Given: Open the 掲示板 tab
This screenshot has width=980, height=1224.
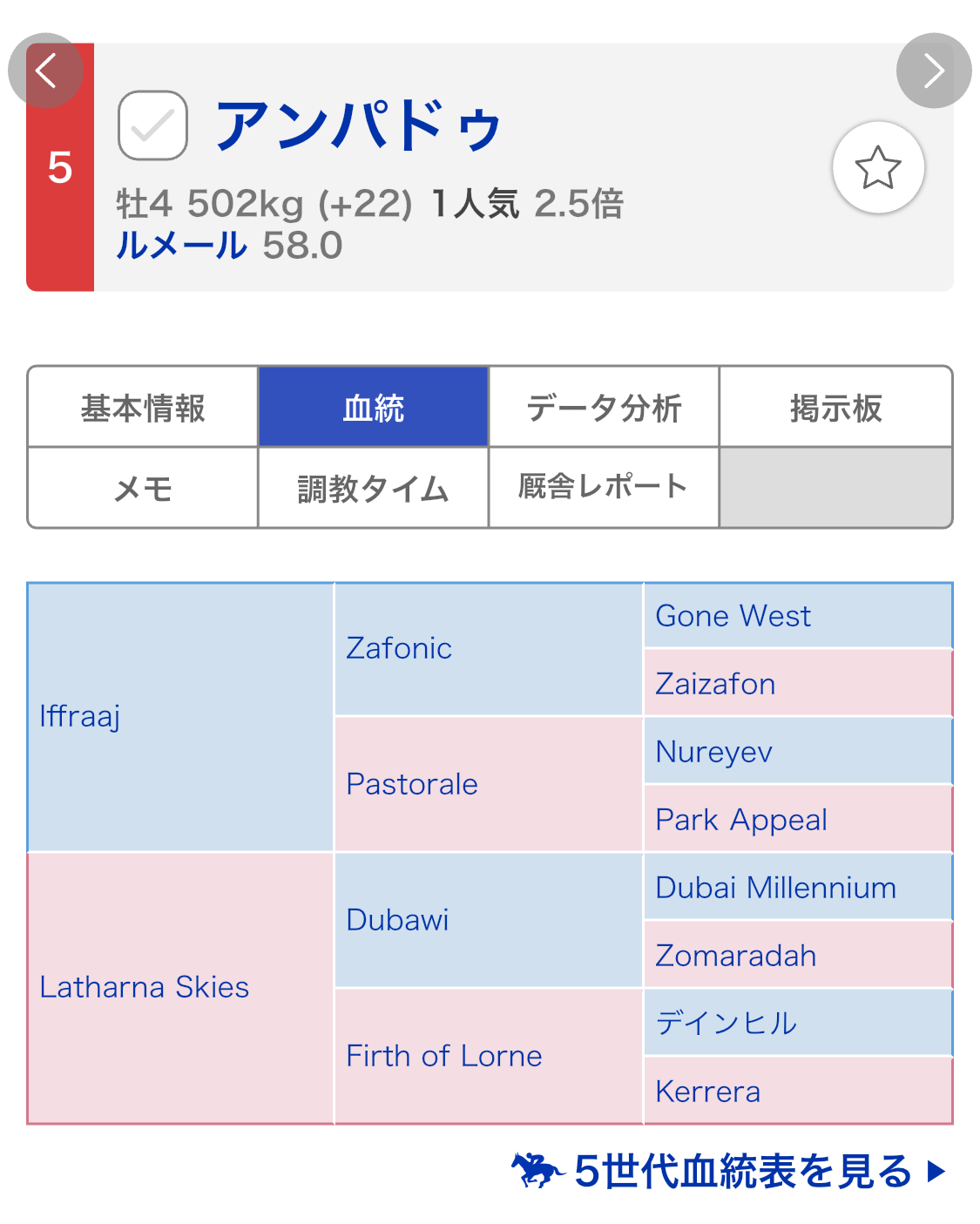Looking at the screenshot, I should (835, 407).
